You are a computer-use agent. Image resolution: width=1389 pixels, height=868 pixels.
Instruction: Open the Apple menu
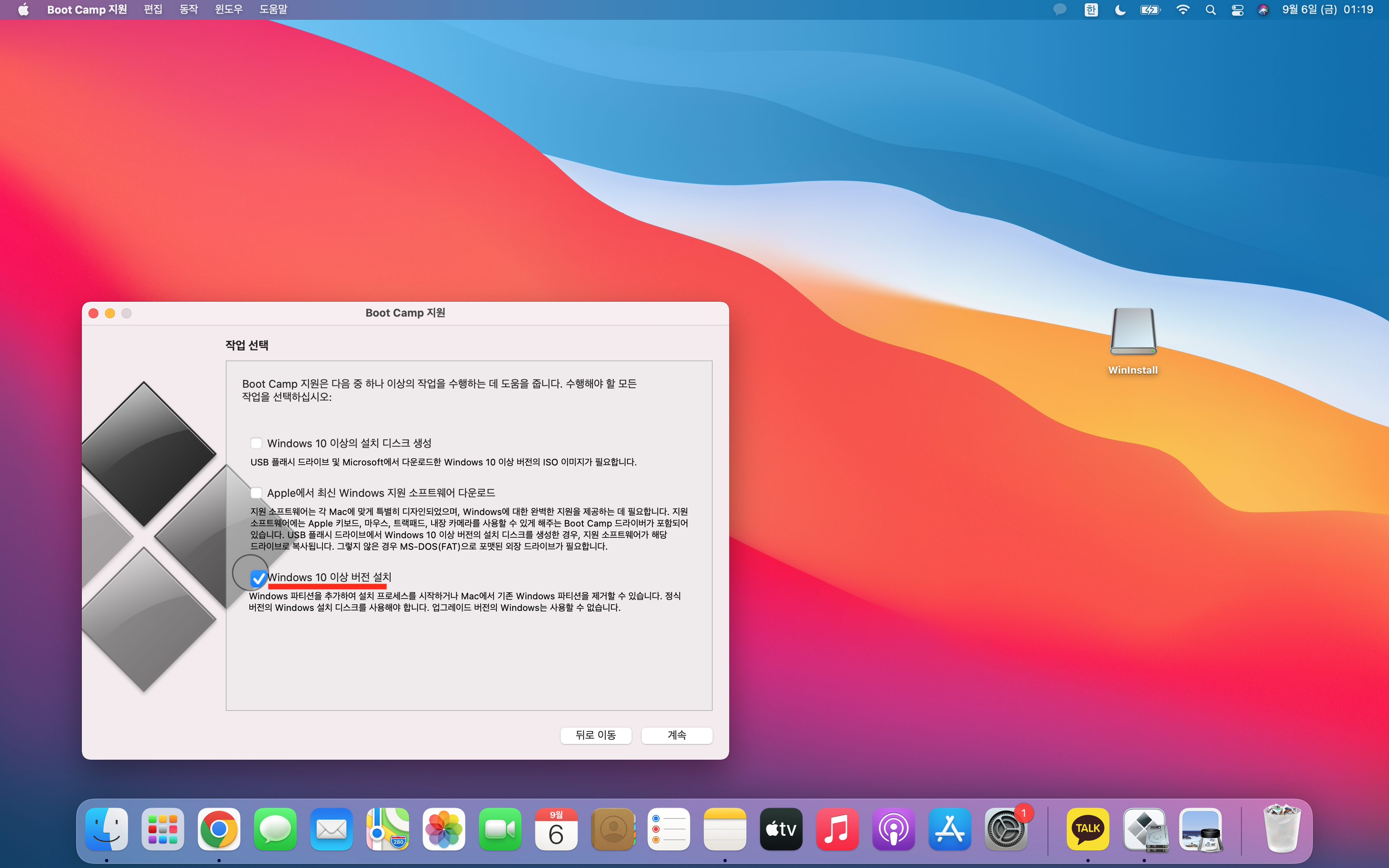(24, 10)
